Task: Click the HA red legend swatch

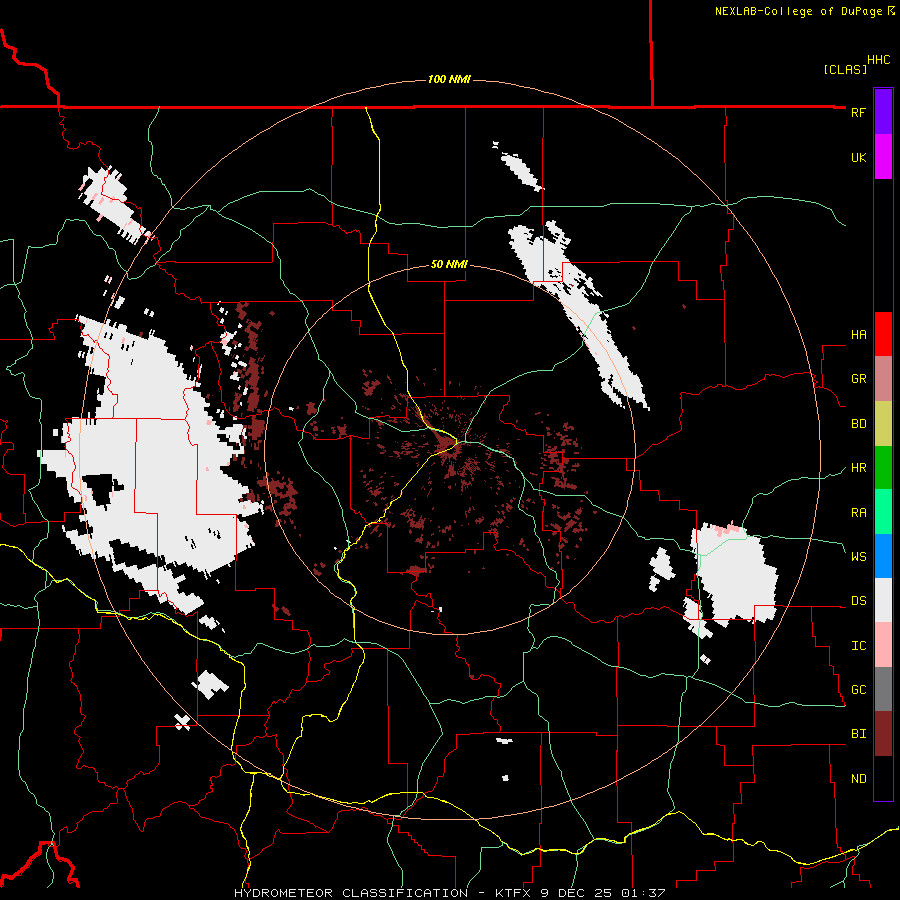Action: [883, 334]
